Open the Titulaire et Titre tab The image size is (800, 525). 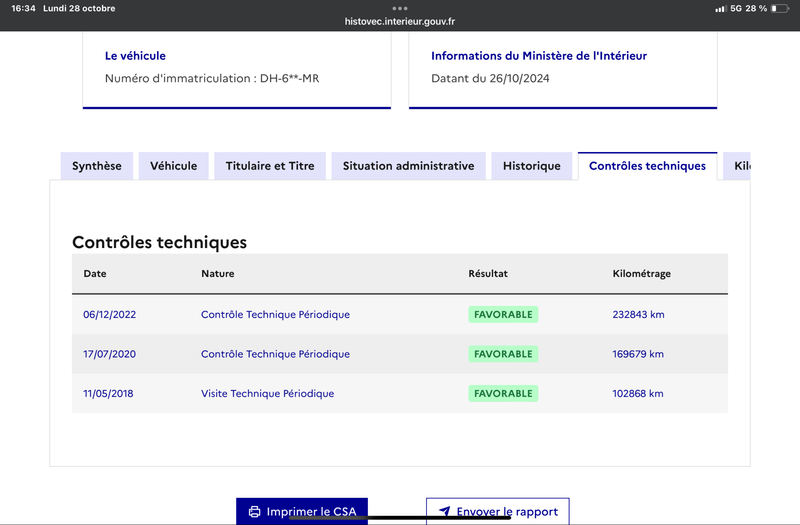[270, 166]
